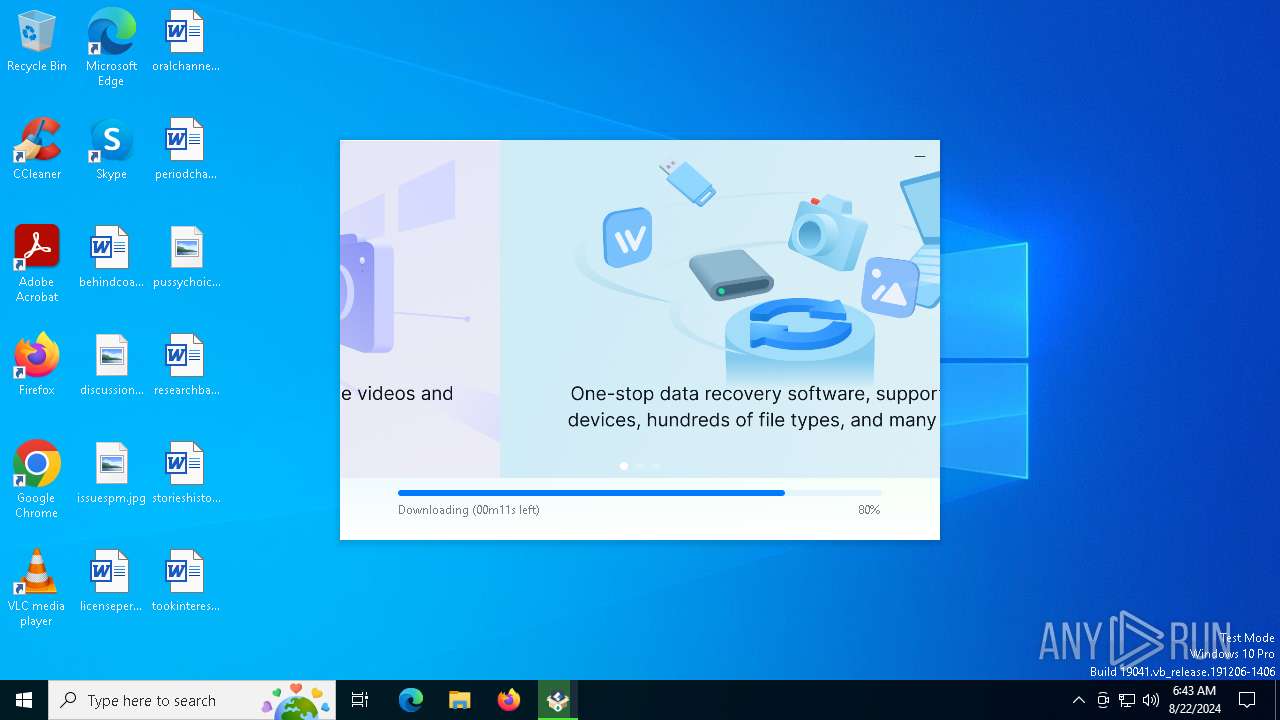The width and height of the screenshot is (1280, 720).
Task: Click the taskbar search box
Action: click(192, 700)
